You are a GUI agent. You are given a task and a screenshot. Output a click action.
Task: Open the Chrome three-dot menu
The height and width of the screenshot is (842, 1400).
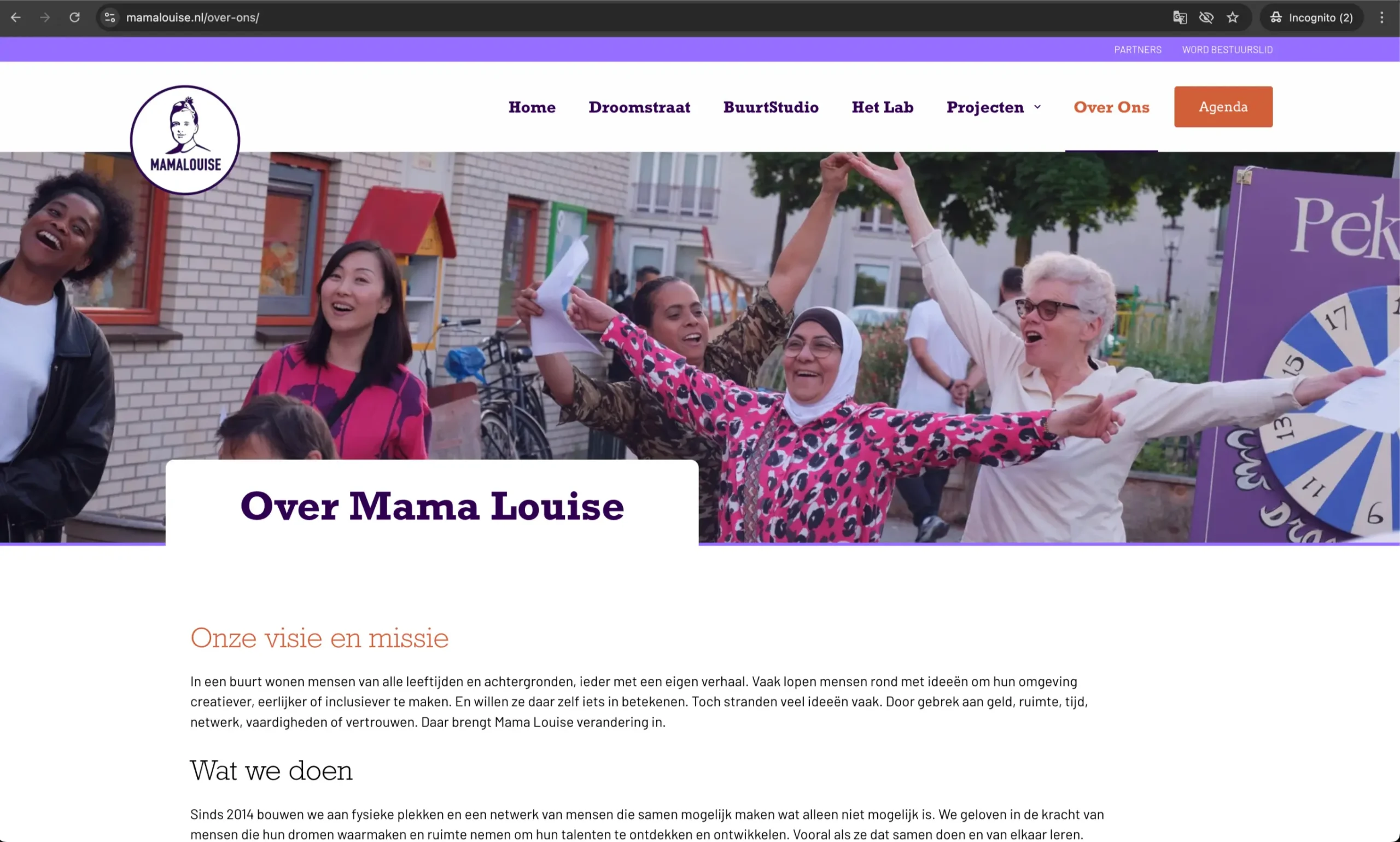click(x=1382, y=18)
